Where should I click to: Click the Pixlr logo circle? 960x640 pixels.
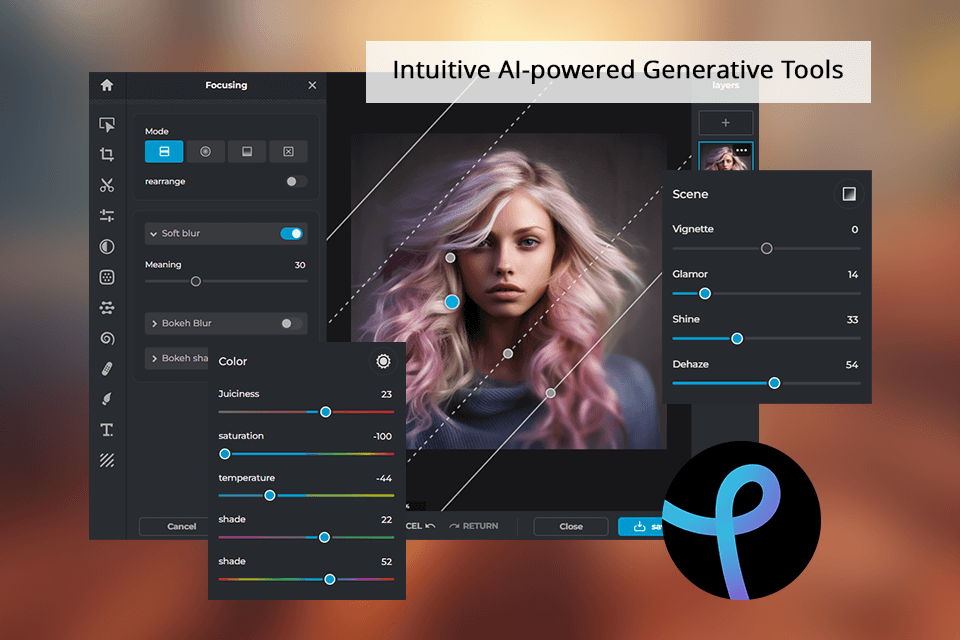pyautogui.click(x=741, y=521)
